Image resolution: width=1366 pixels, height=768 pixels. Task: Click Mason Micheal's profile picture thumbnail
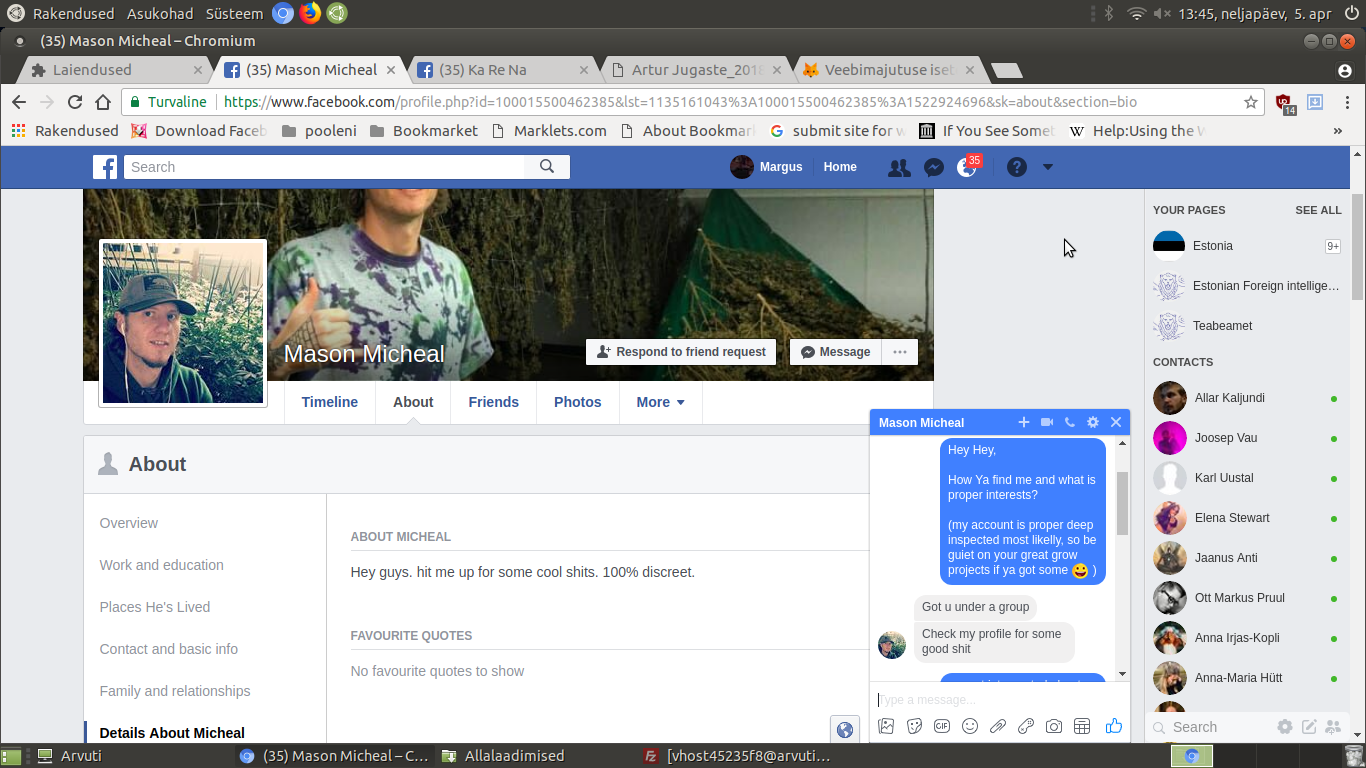(183, 323)
